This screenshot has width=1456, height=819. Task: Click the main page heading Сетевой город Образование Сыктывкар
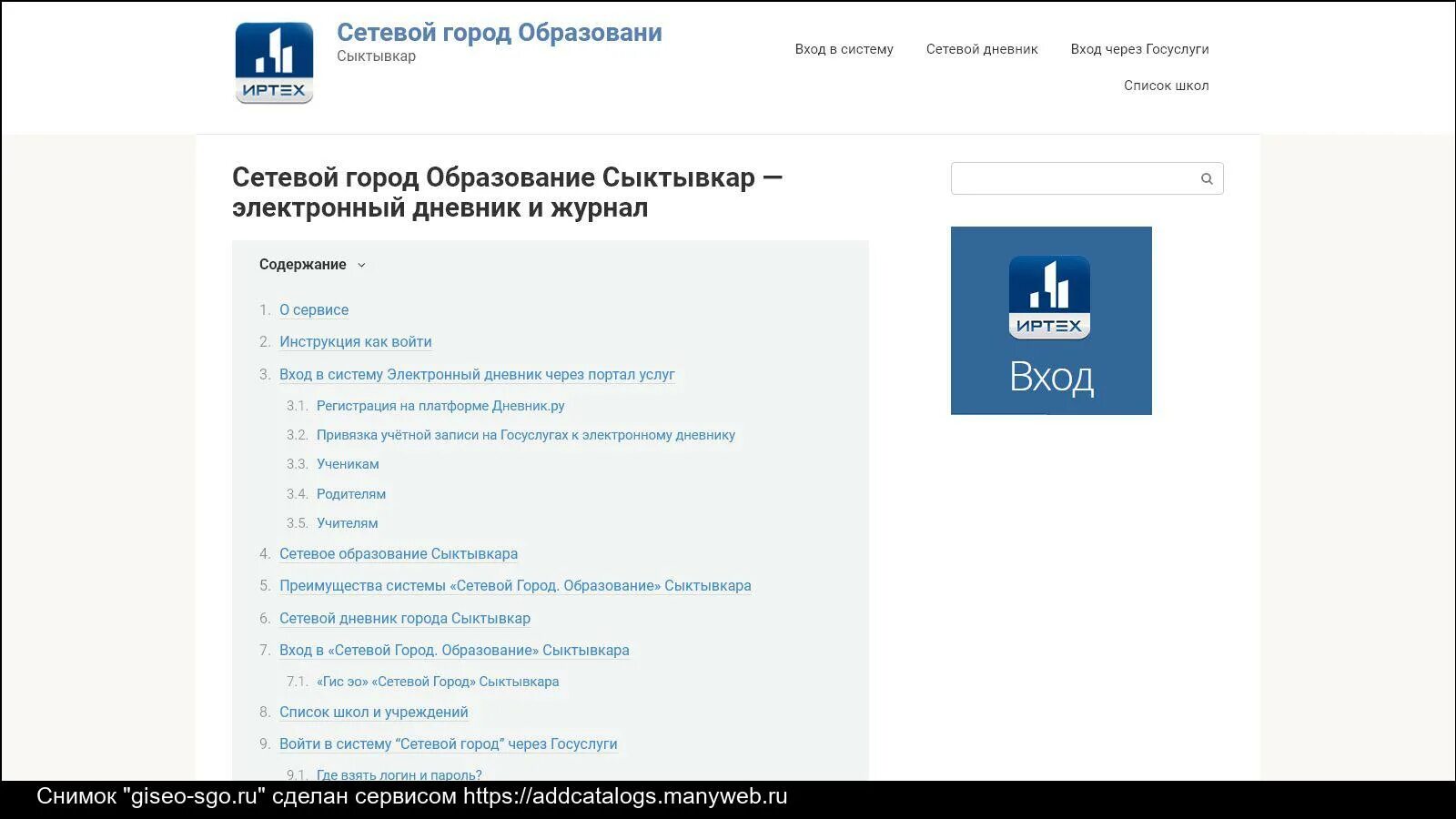(508, 192)
